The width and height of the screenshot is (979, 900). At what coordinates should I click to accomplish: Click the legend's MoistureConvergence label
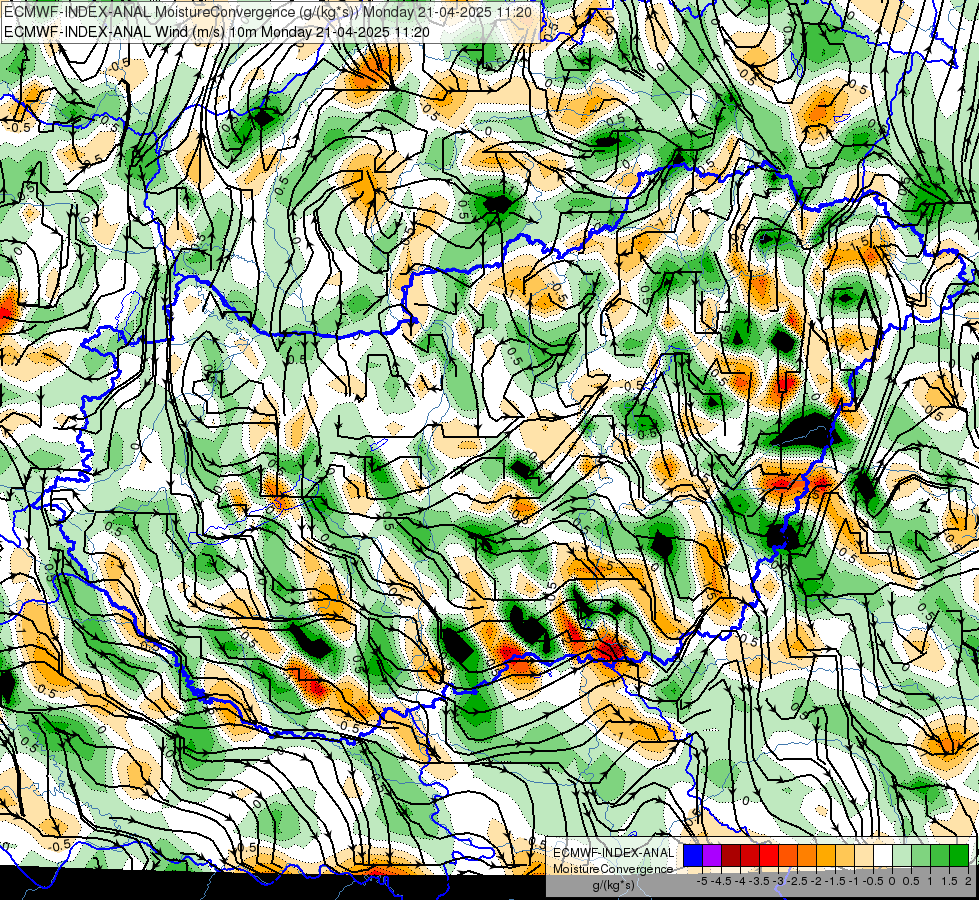[613, 869]
